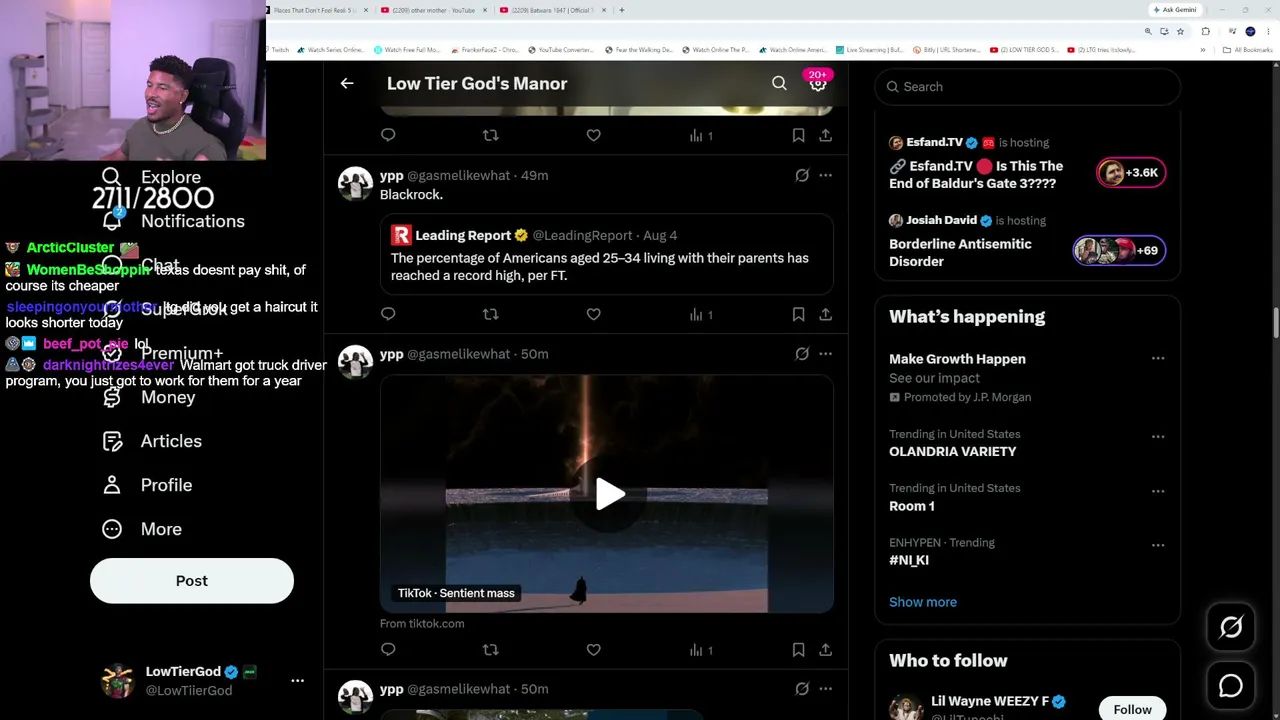Switch to the Batwara 1947 tab
Image resolution: width=1280 pixels, height=720 pixels.
coord(554,10)
